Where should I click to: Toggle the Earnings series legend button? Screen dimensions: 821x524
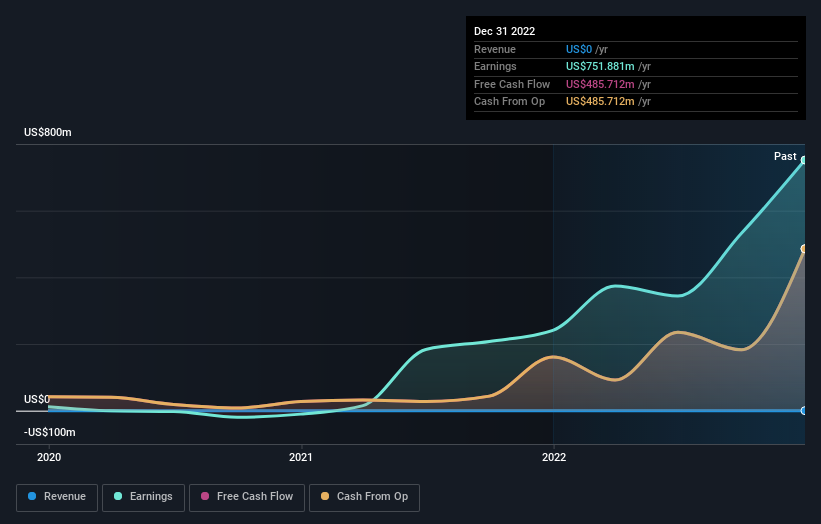click(143, 497)
